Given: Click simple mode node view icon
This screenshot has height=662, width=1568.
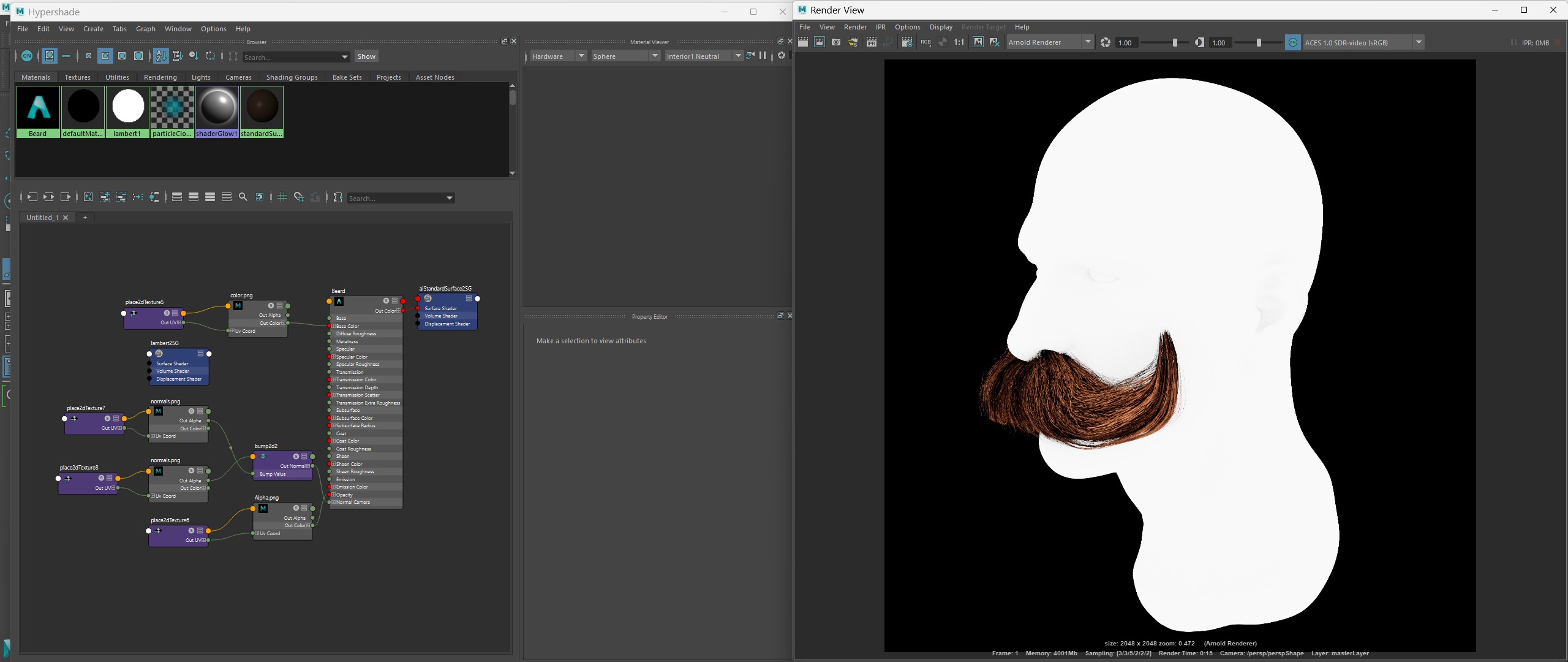Looking at the screenshot, I should coord(177,197).
